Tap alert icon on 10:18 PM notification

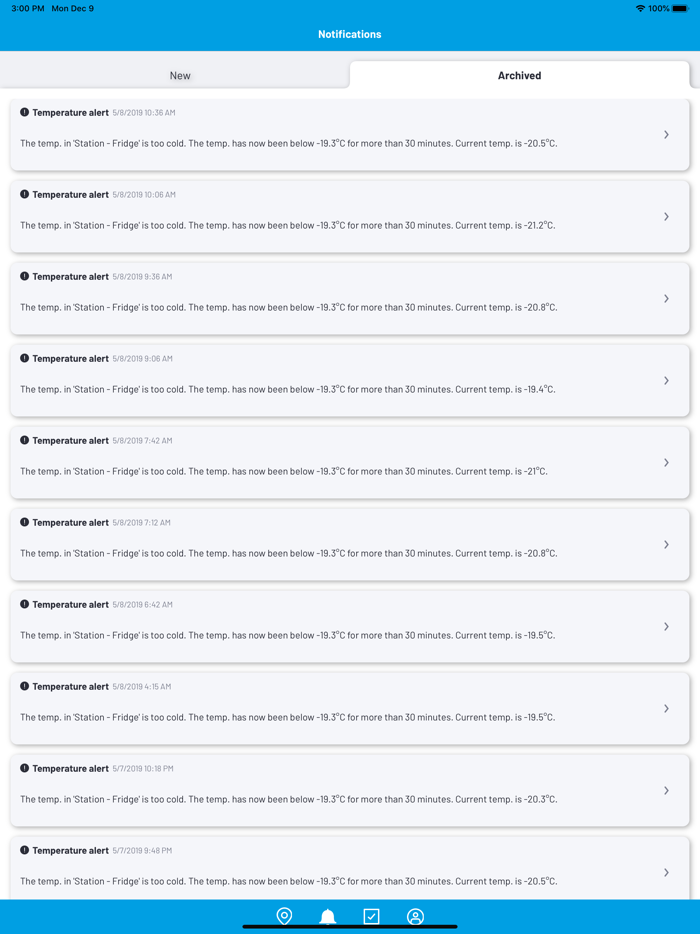pyautogui.click(x=25, y=768)
